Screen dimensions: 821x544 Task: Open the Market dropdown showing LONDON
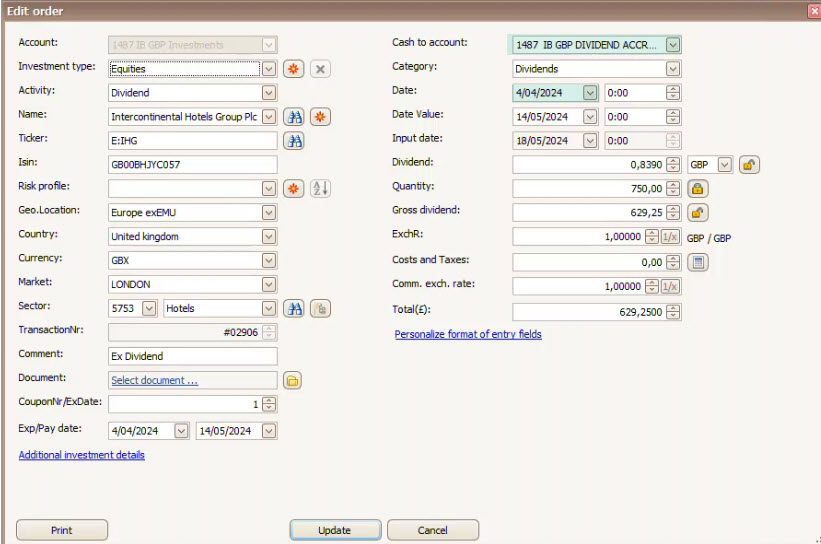click(x=268, y=285)
